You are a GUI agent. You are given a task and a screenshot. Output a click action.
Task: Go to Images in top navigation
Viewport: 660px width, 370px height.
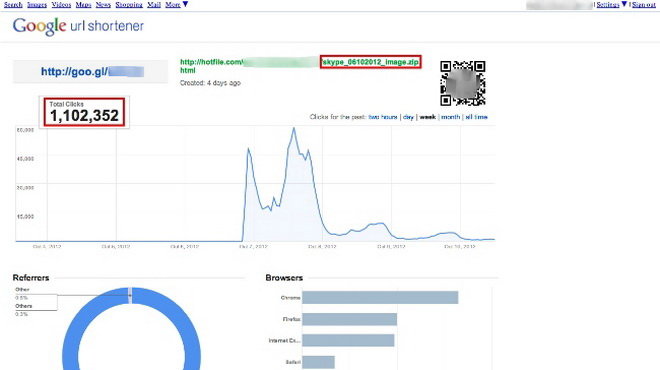tap(37, 5)
